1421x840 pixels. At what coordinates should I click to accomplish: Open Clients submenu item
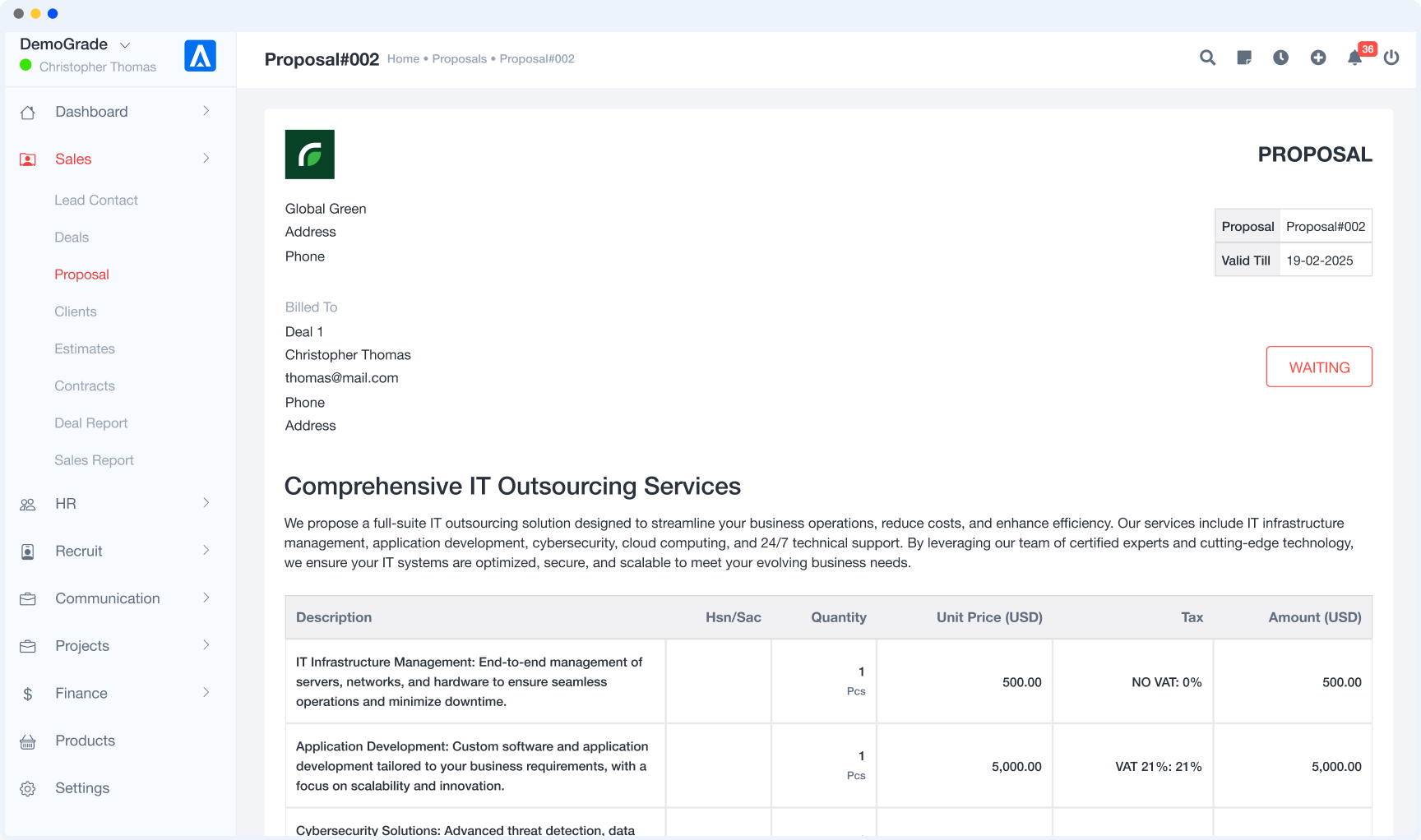[x=76, y=312]
